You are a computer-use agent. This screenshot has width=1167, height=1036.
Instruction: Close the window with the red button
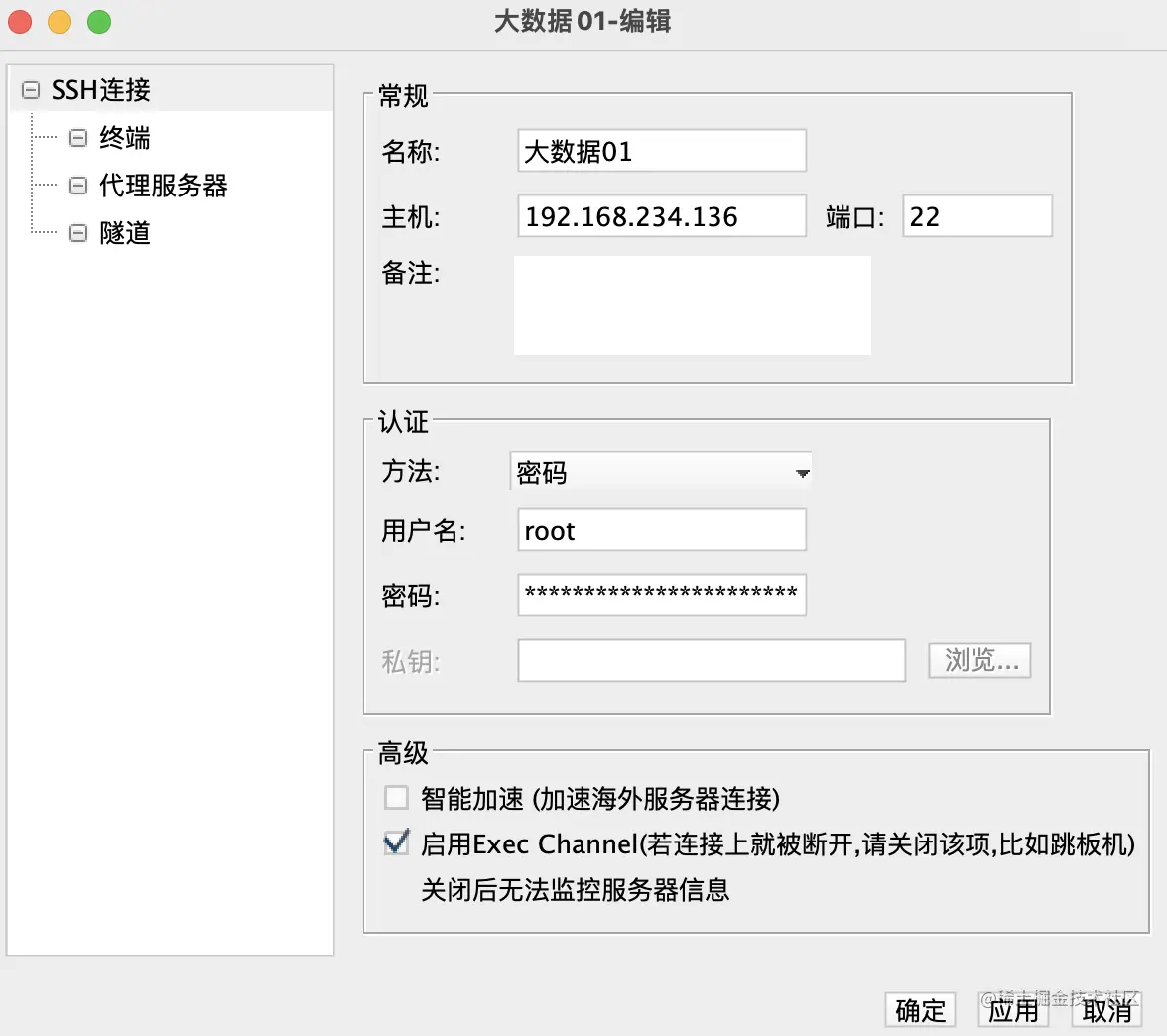[x=20, y=22]
